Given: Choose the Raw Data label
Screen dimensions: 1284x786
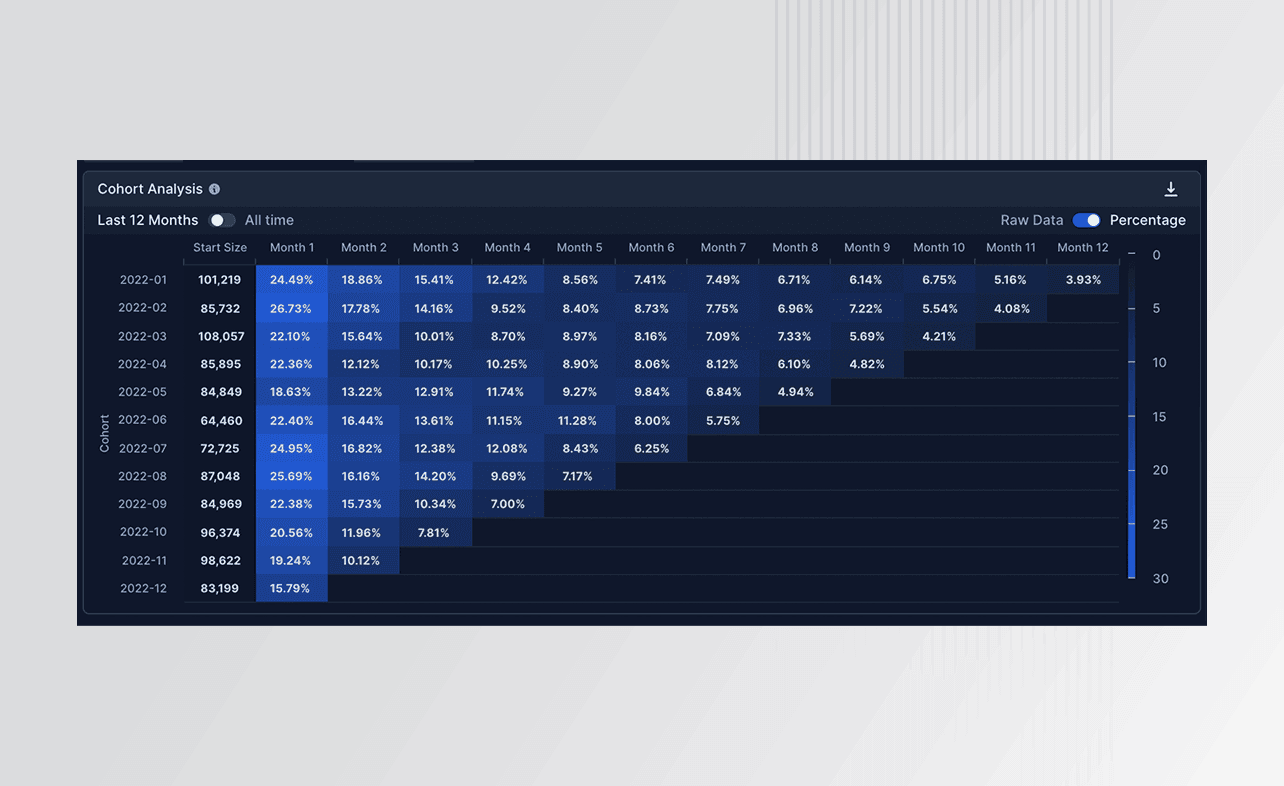Looking at the screenshot, I should pyautogui.click(x=1032, y=220).
